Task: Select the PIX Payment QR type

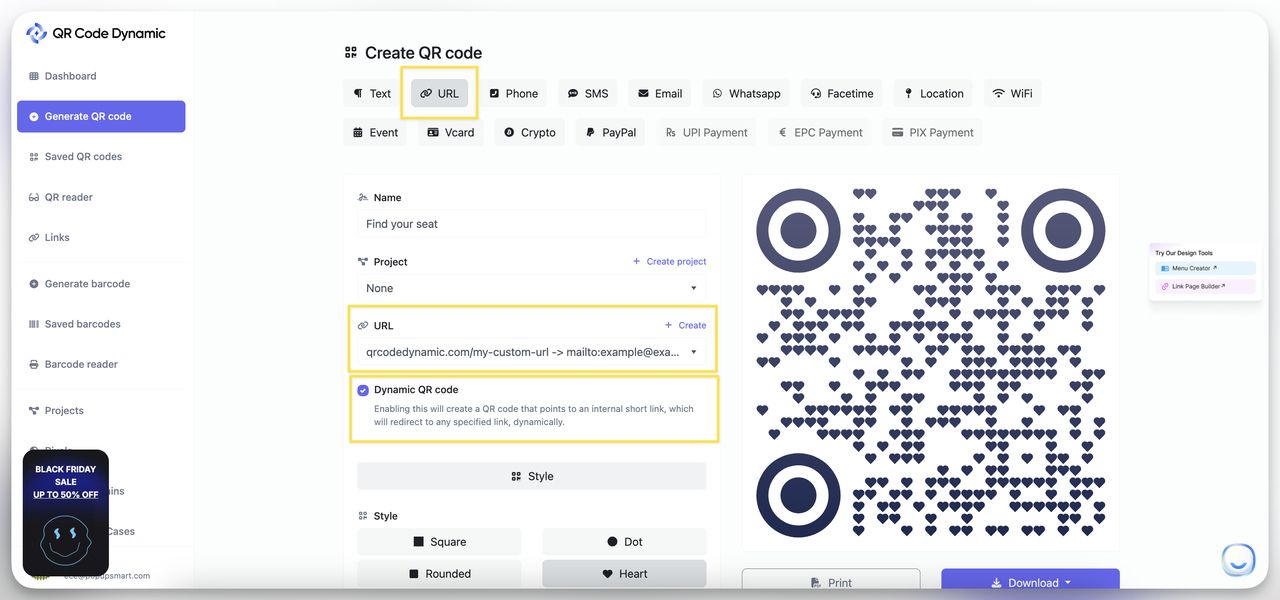Action: pyautogui.click(x=932, y=132)
